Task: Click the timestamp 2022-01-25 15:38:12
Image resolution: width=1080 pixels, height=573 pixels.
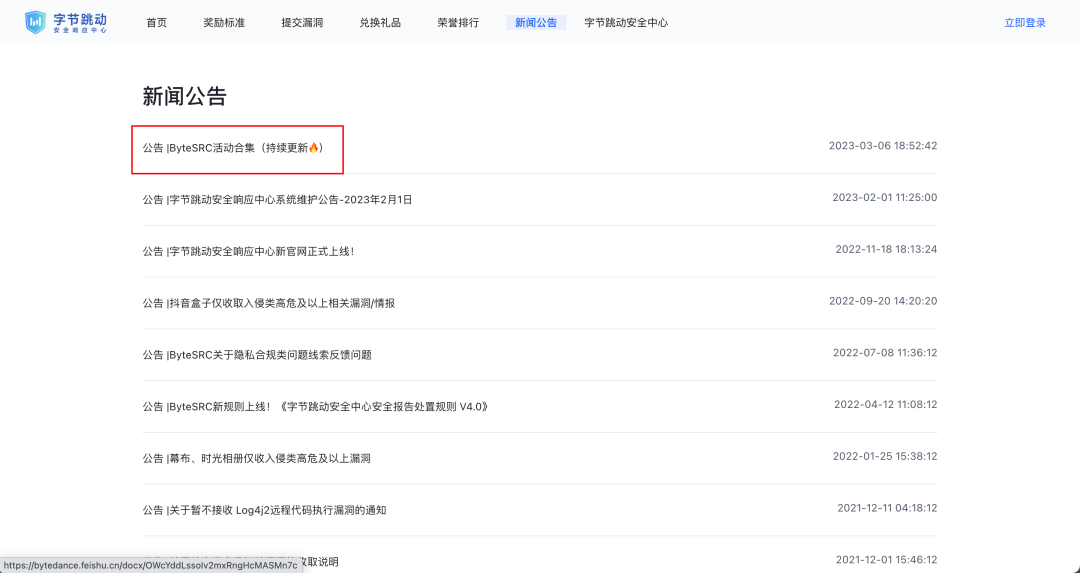Action: tap(885, 456)
